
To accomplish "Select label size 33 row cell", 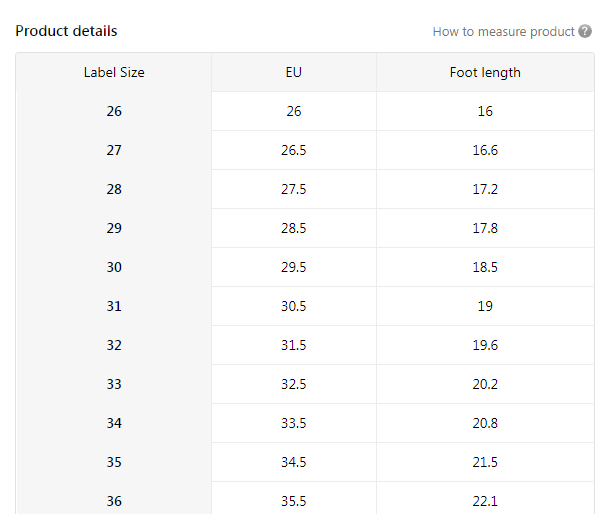I will (114, 384).
